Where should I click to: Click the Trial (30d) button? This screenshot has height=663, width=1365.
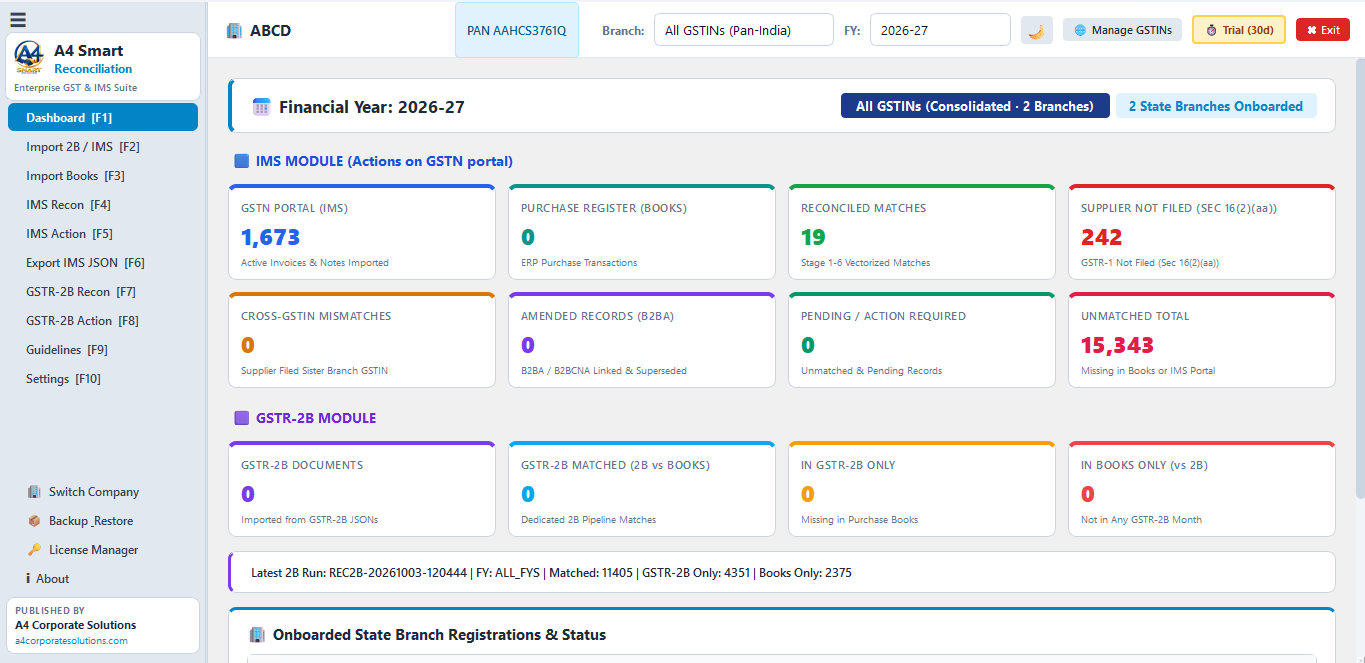pyautogui.click(x=1239, y=30)
